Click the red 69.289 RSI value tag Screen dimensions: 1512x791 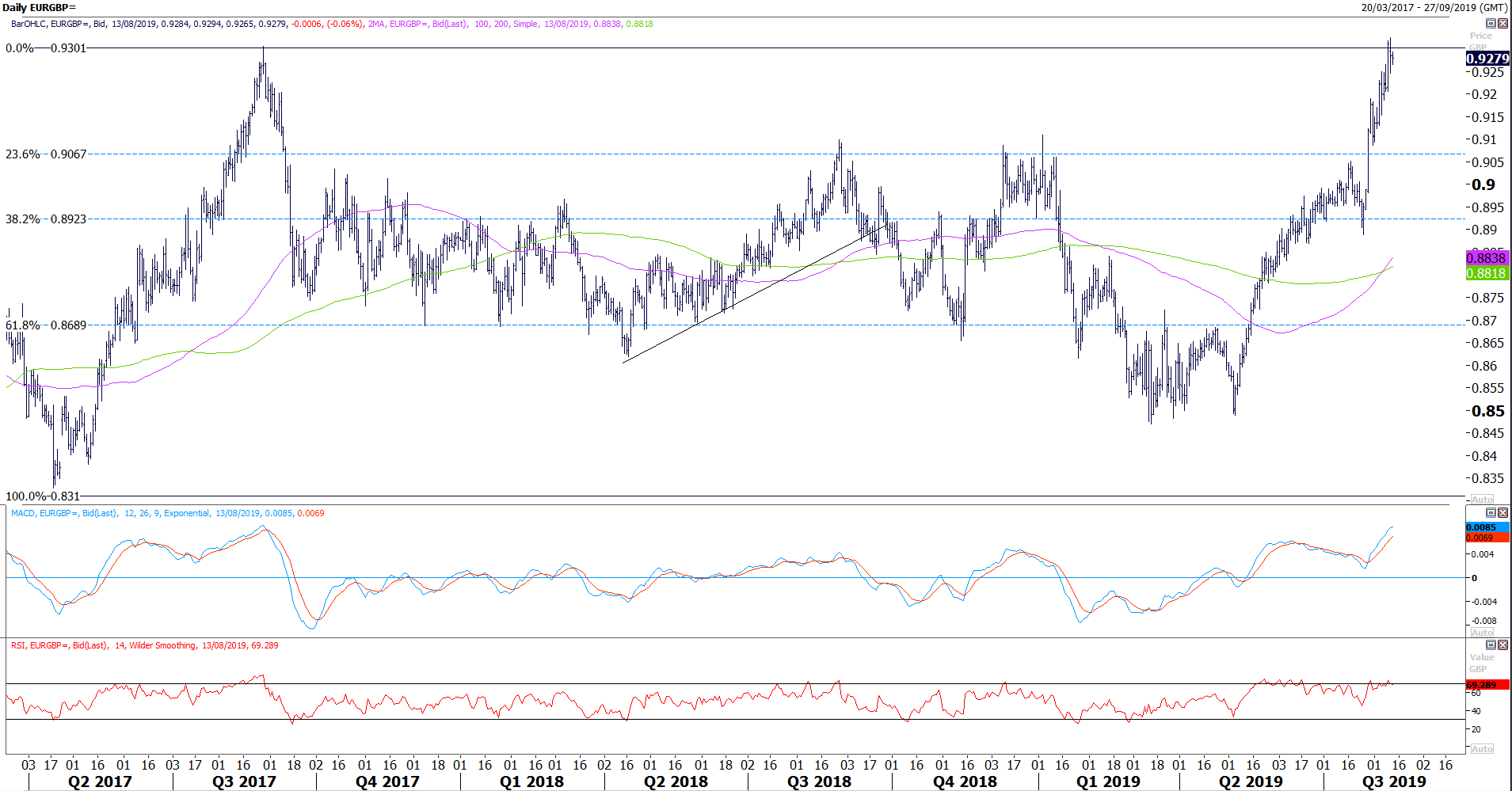[x=1487, y=685]
